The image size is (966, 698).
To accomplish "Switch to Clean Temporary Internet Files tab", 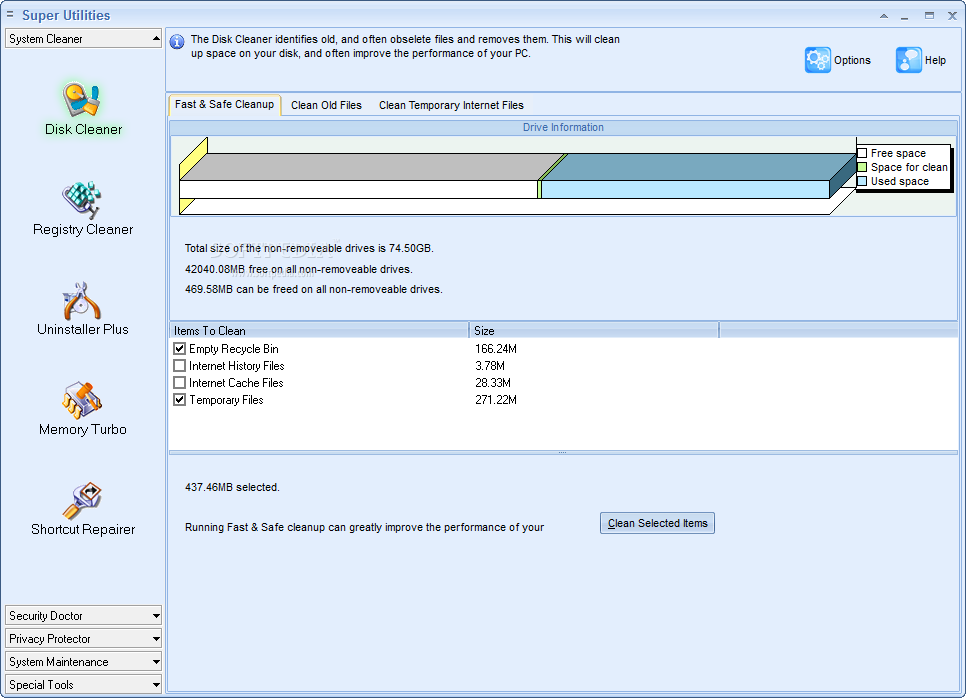I will coord(451,105).
